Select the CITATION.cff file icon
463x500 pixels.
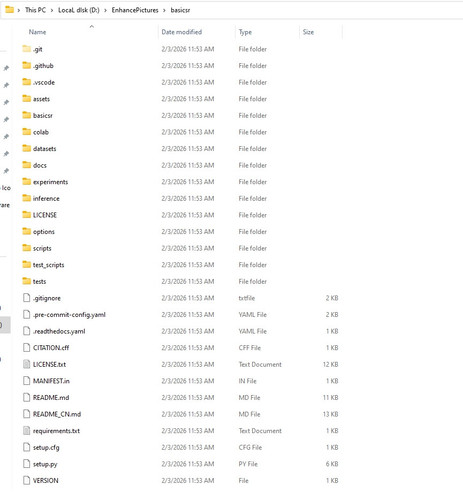pos(27,348)
